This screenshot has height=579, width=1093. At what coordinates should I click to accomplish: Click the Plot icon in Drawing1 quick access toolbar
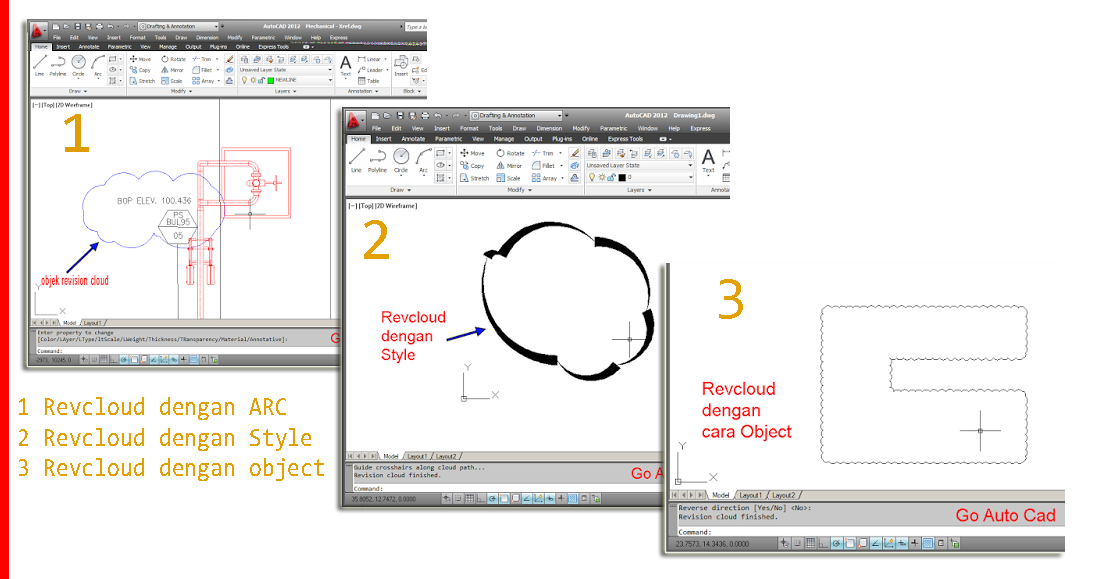(425, 116)
